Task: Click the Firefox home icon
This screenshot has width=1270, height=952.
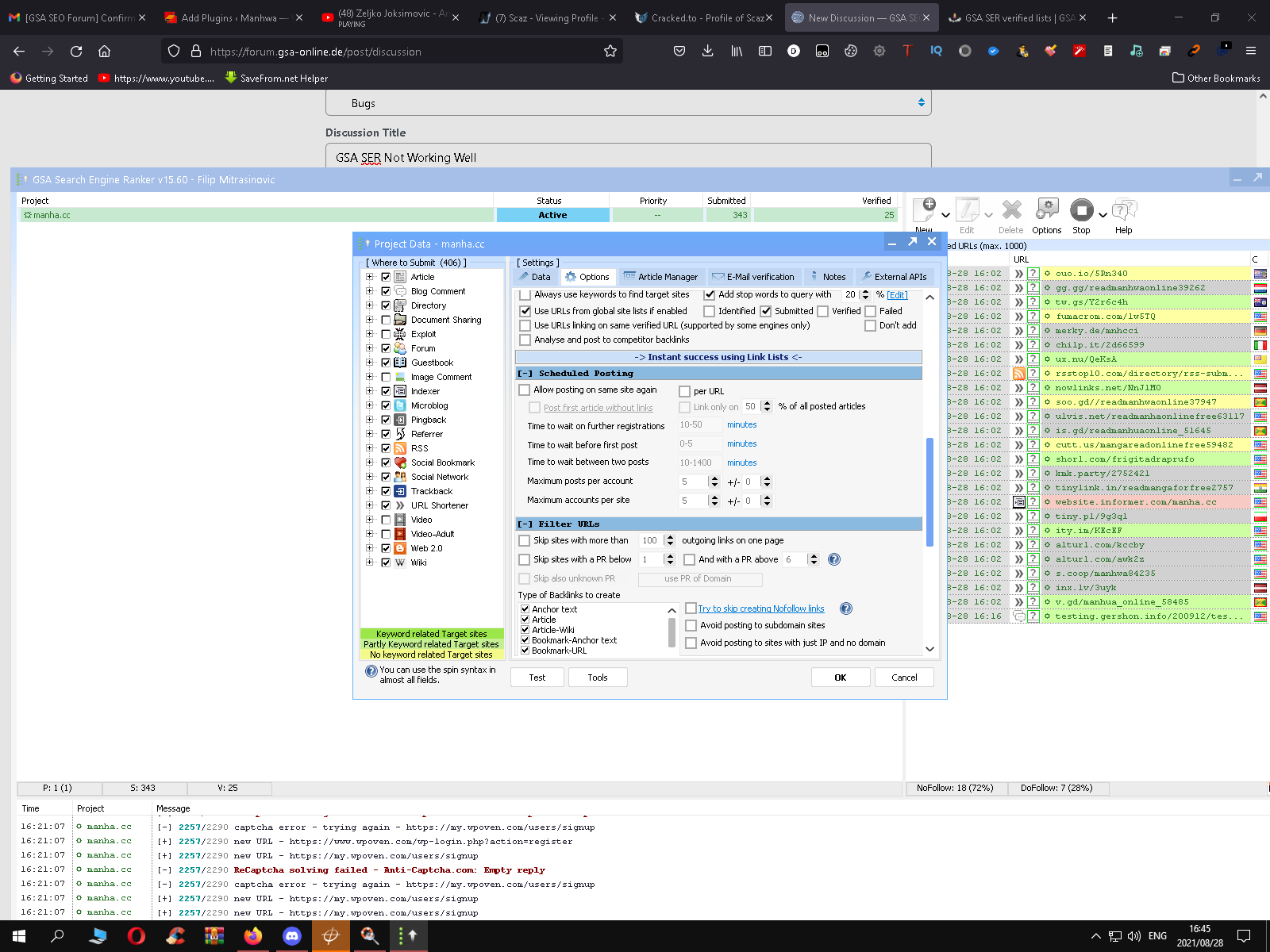Action: 104,52
